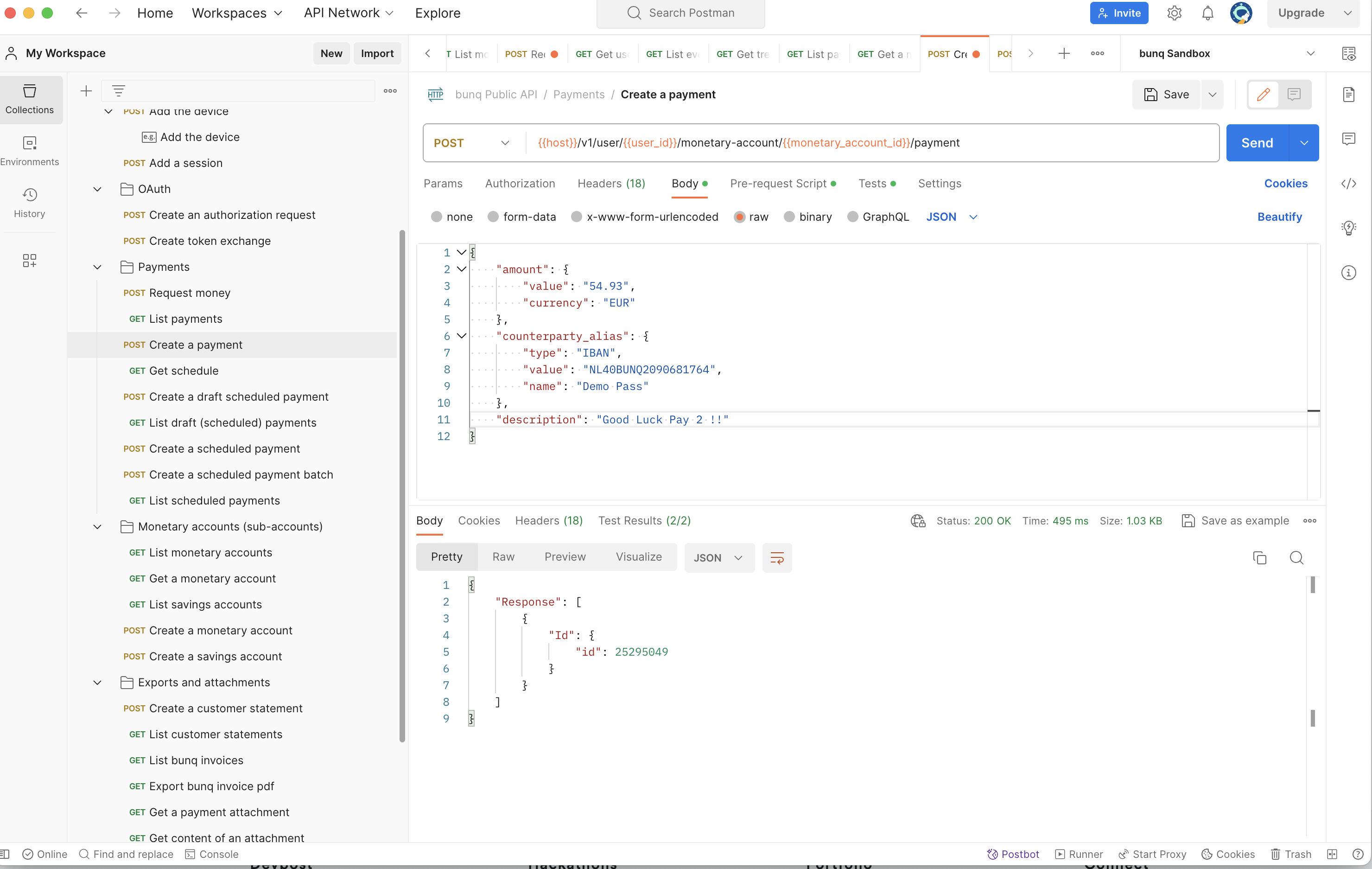Click Save as example
The image size is (1372, 869).
click(1235, 521)
